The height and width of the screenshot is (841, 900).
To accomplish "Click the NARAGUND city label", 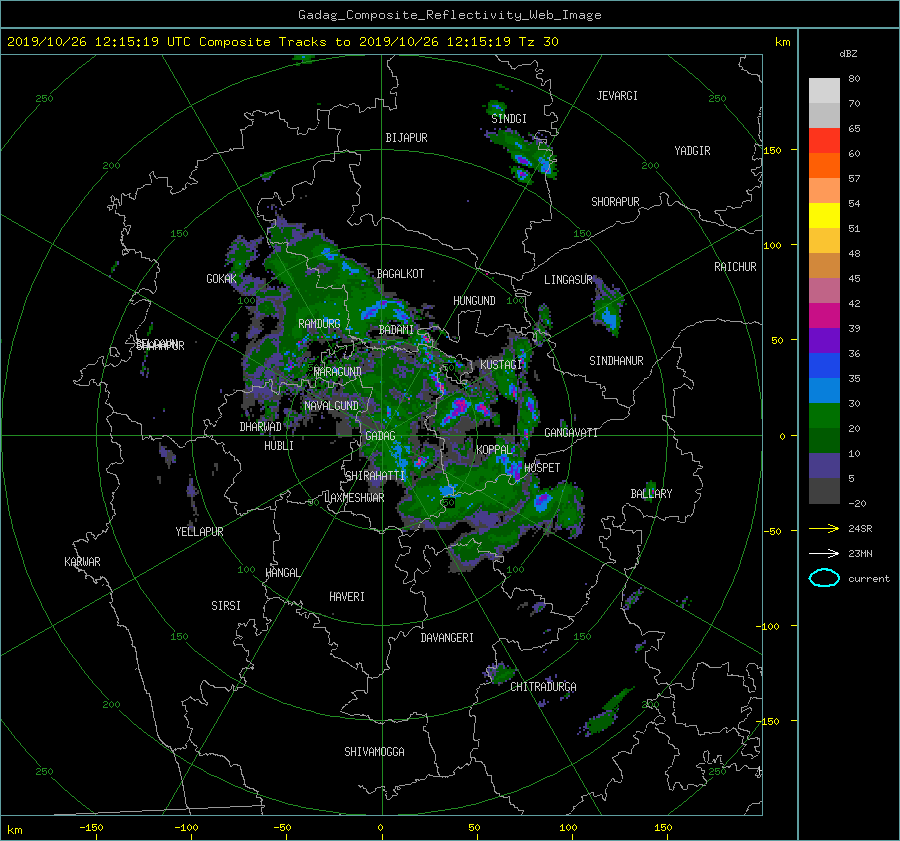I will point(338,372).
